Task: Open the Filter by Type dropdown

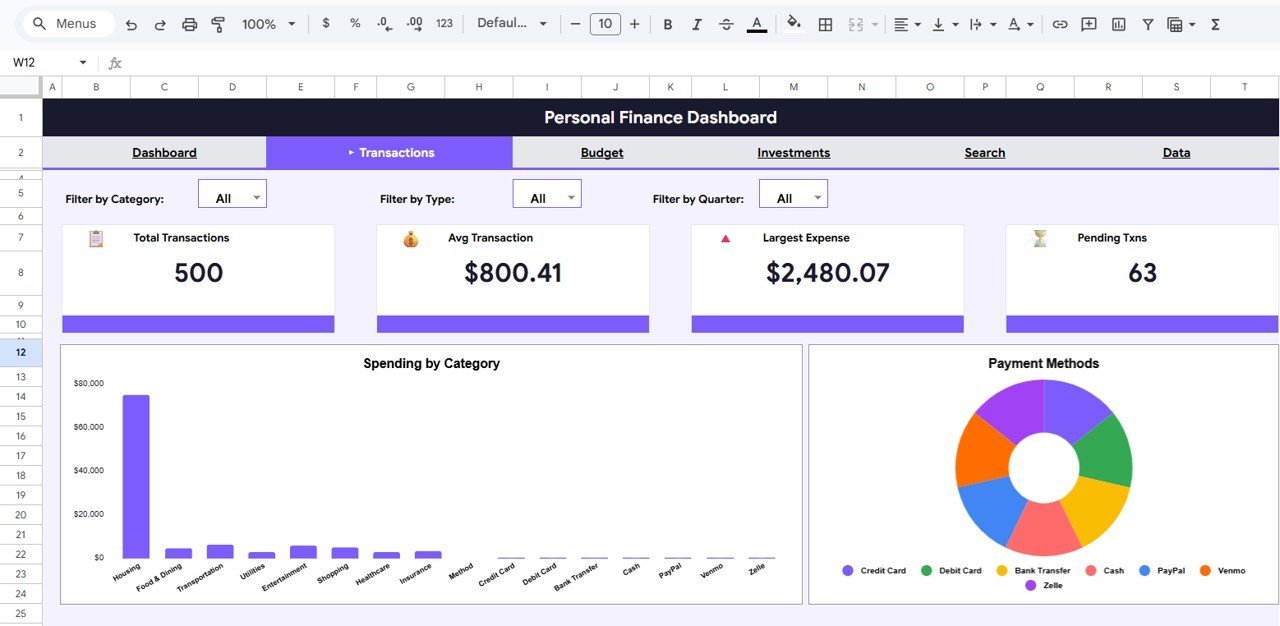Action: [546, 195]
